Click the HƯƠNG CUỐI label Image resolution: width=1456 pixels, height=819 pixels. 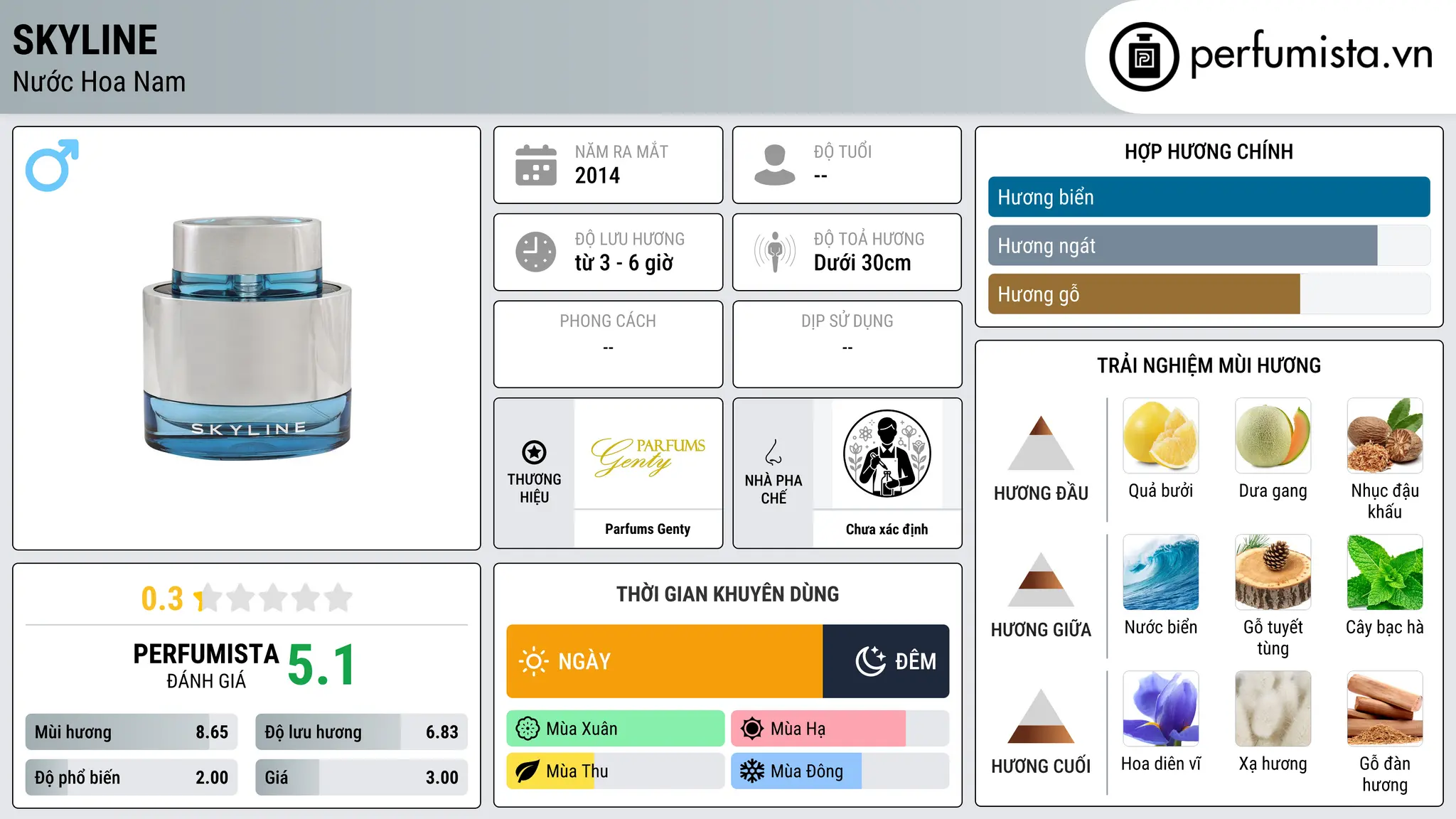tap(1041, 766)
